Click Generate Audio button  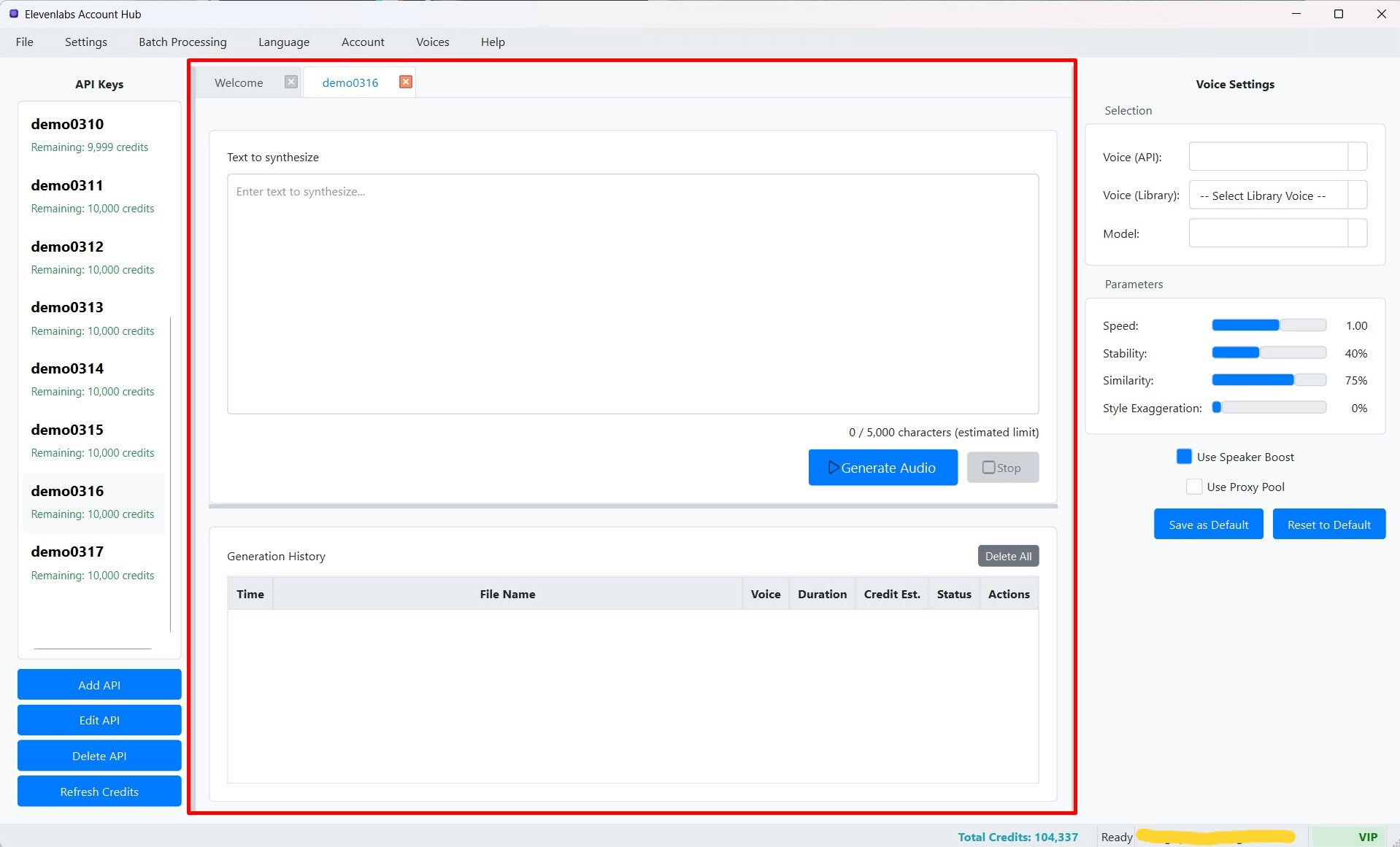point(883,468)
